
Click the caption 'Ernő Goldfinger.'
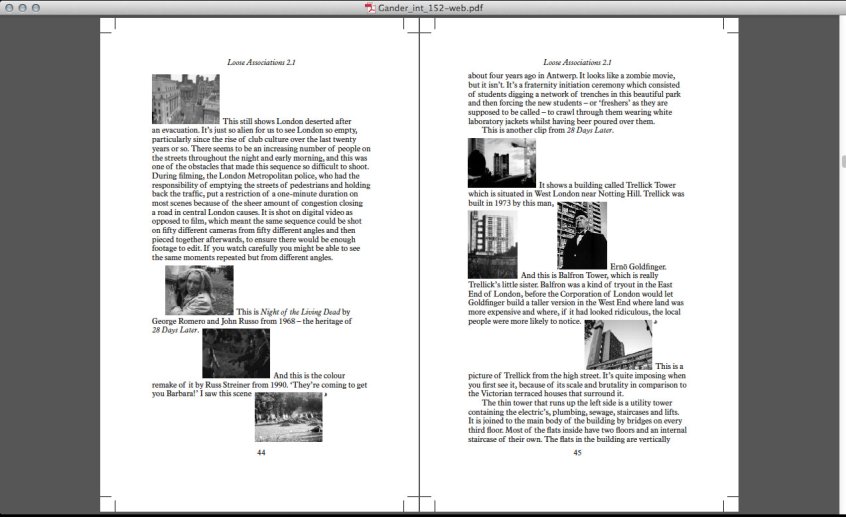click(638, 267)
